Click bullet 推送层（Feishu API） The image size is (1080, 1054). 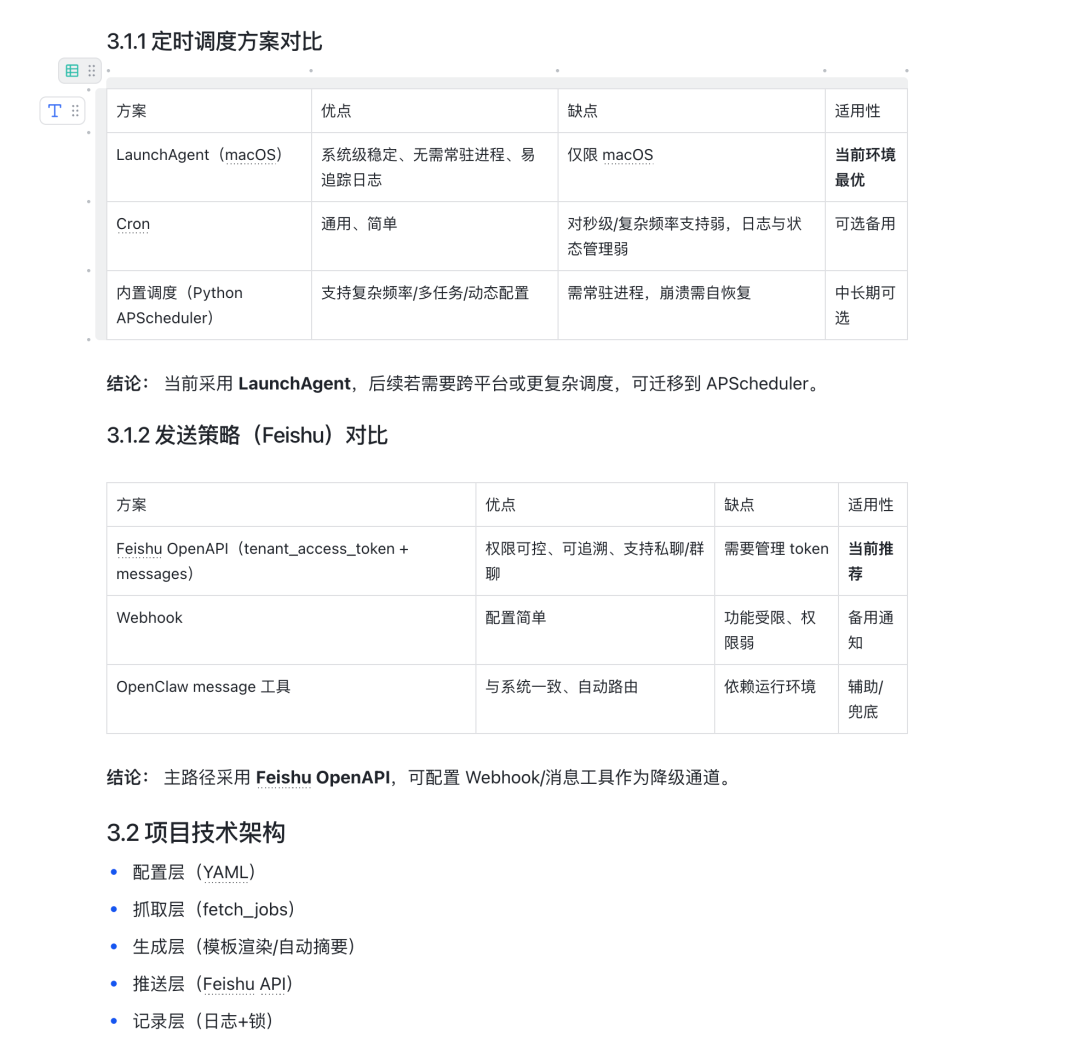tap(213, 984)
